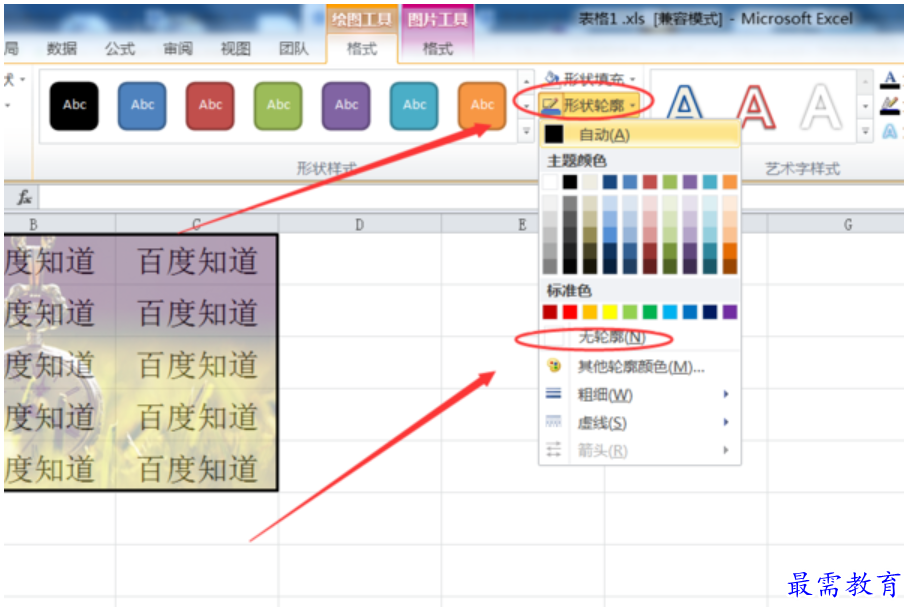
Task: Click the fx insert function icon
Action: pyautogui.click(x=24, y=198)
